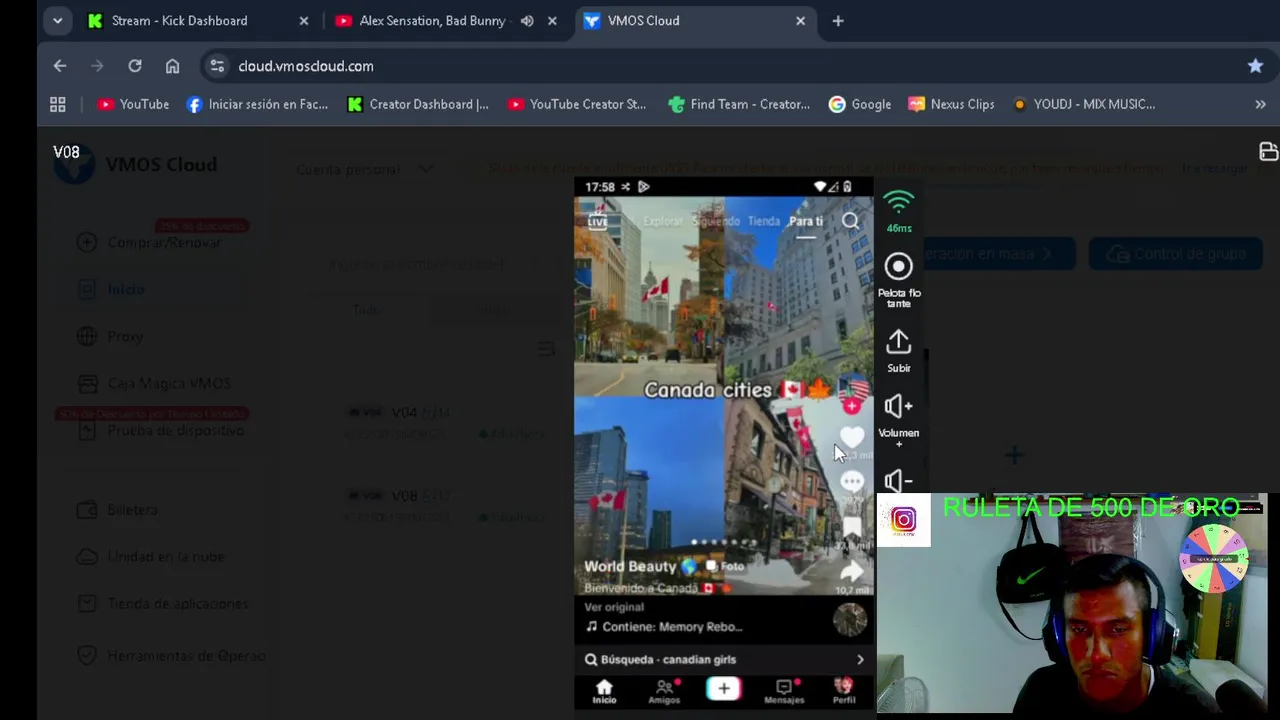
Task: Tap the Foto label badge
Action: coord(725,566)
